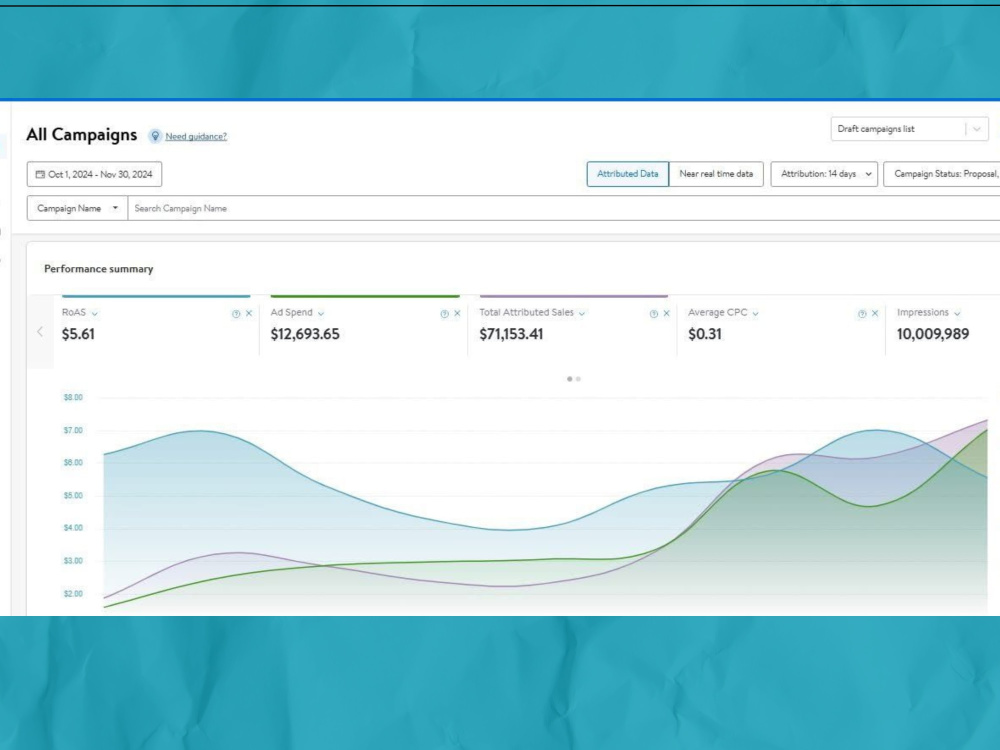Focus the Search Campaign Name field

(564, 208)
